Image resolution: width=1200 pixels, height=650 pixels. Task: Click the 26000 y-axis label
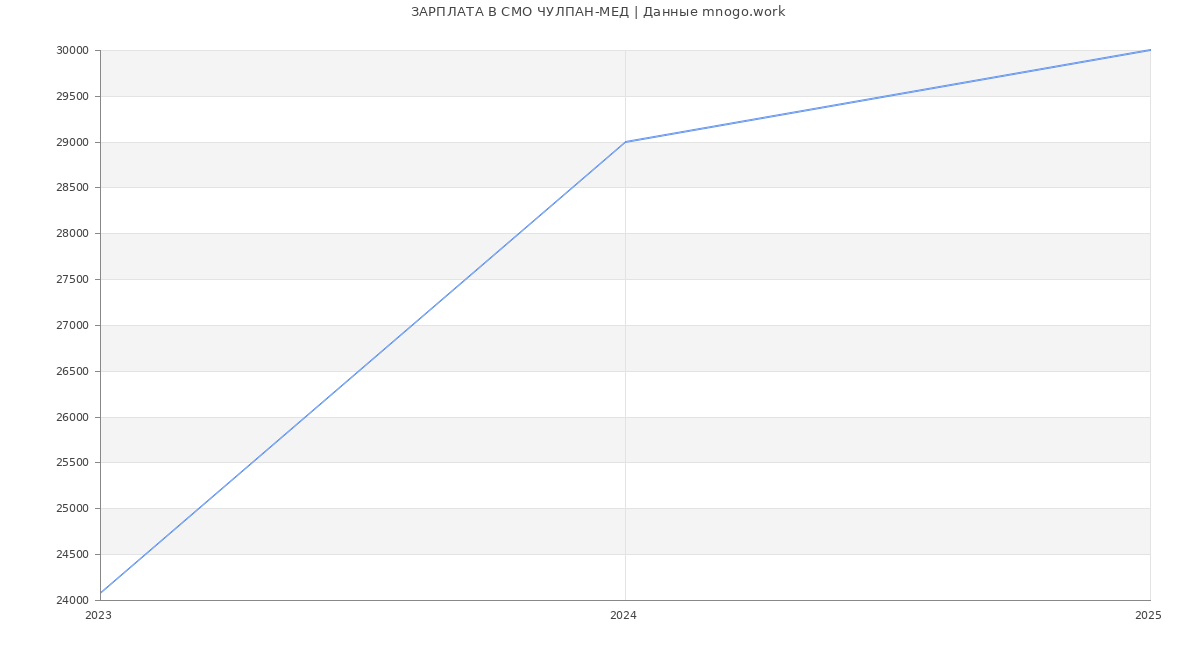click(74, 418)
